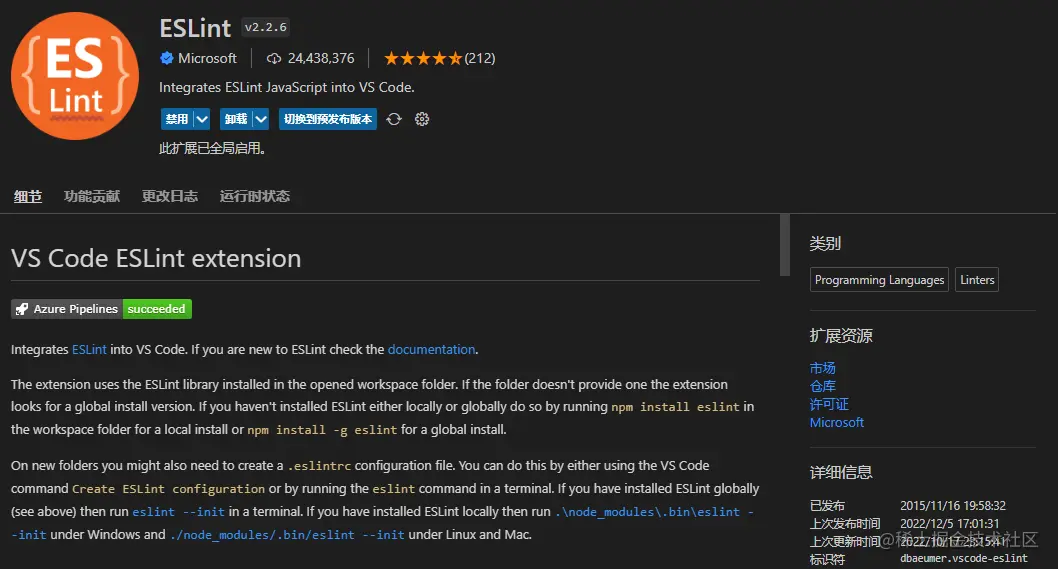Click the VS Code ESLint extension heading
Screen dimensions: 1058x569
(x=156, y=259)
